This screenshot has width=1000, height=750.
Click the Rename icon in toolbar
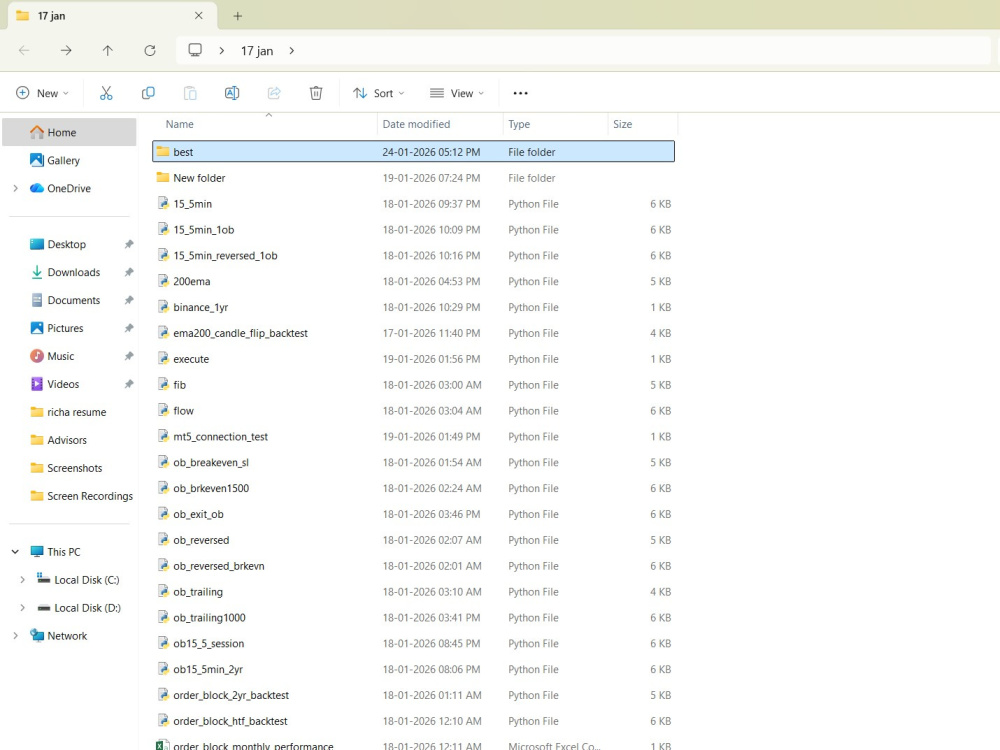[x=232, y=93]
